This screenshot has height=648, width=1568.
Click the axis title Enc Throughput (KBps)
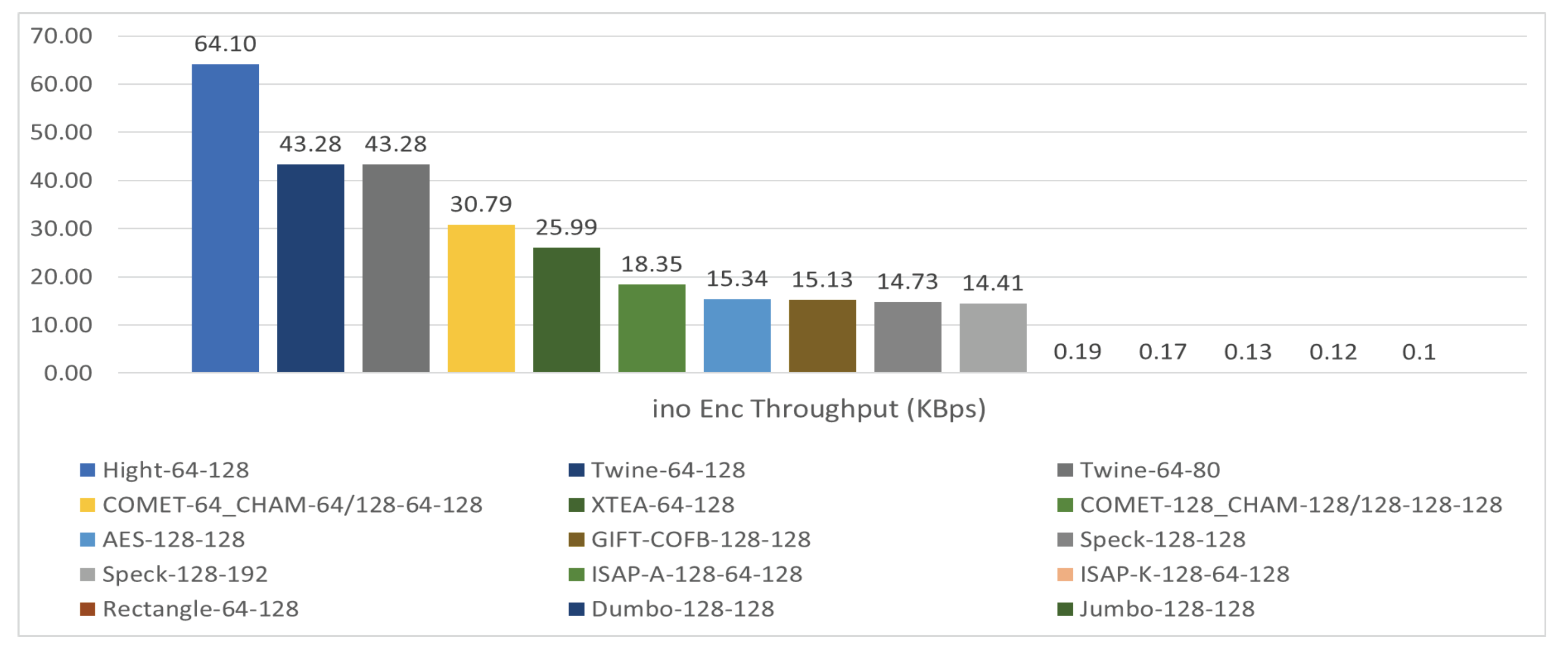[819, 409]
